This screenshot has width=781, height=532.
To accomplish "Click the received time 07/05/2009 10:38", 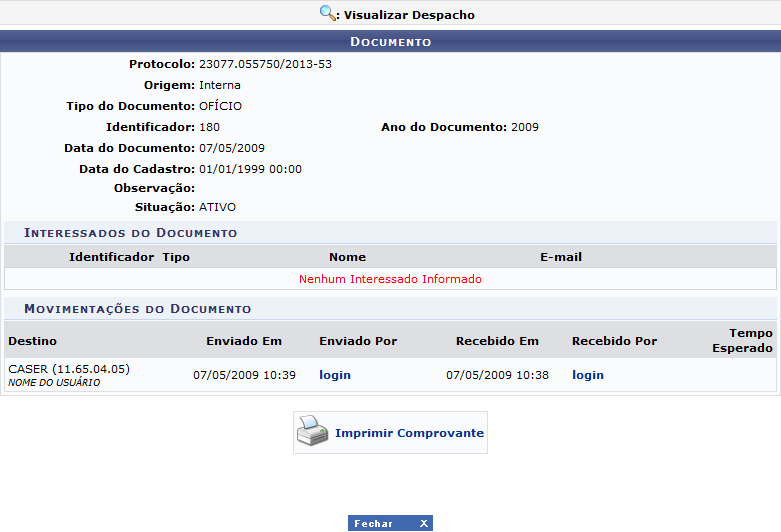I will tap(498, 375).
